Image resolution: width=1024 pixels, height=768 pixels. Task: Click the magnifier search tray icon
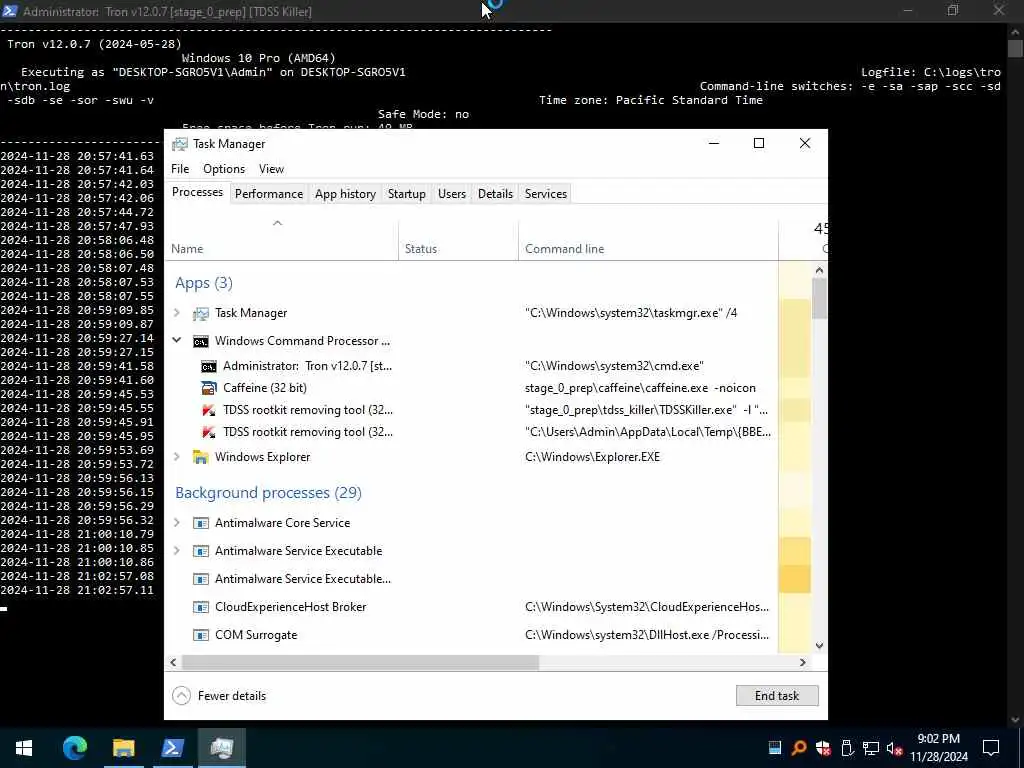click(799, 748)
